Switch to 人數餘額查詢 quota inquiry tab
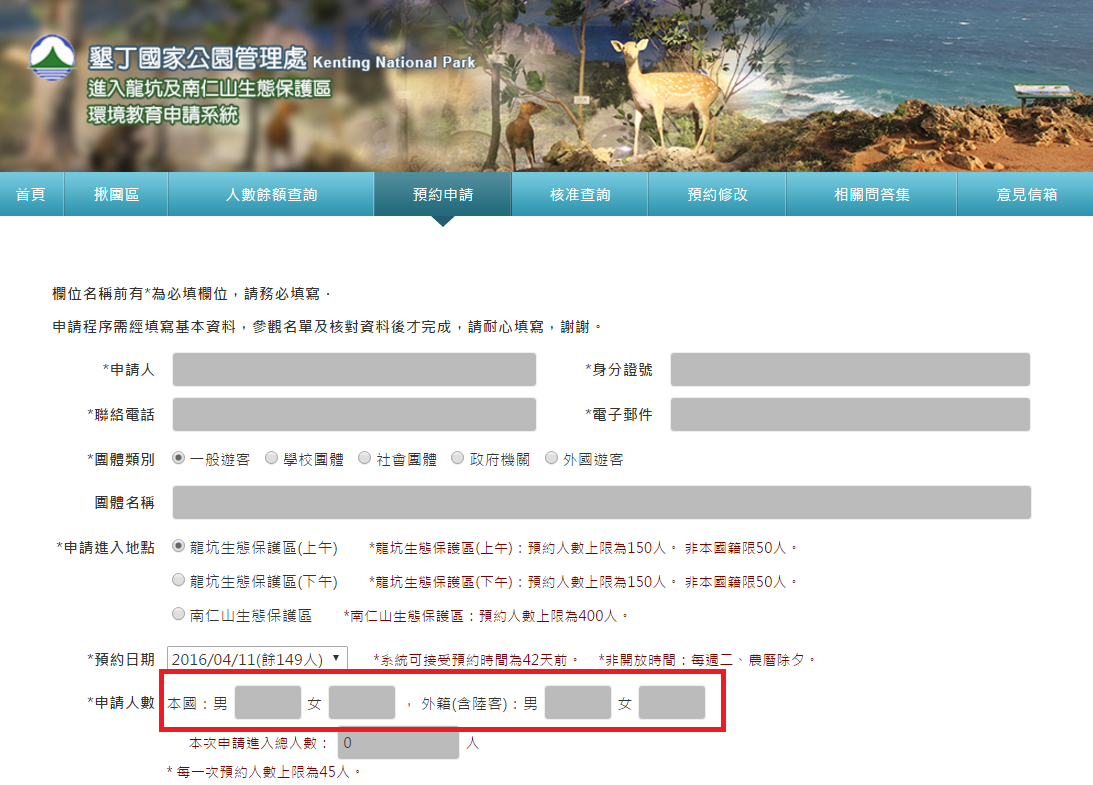The width and height of the screenshot is (1093, 785). pyautogui.click(x=271, y=194)
